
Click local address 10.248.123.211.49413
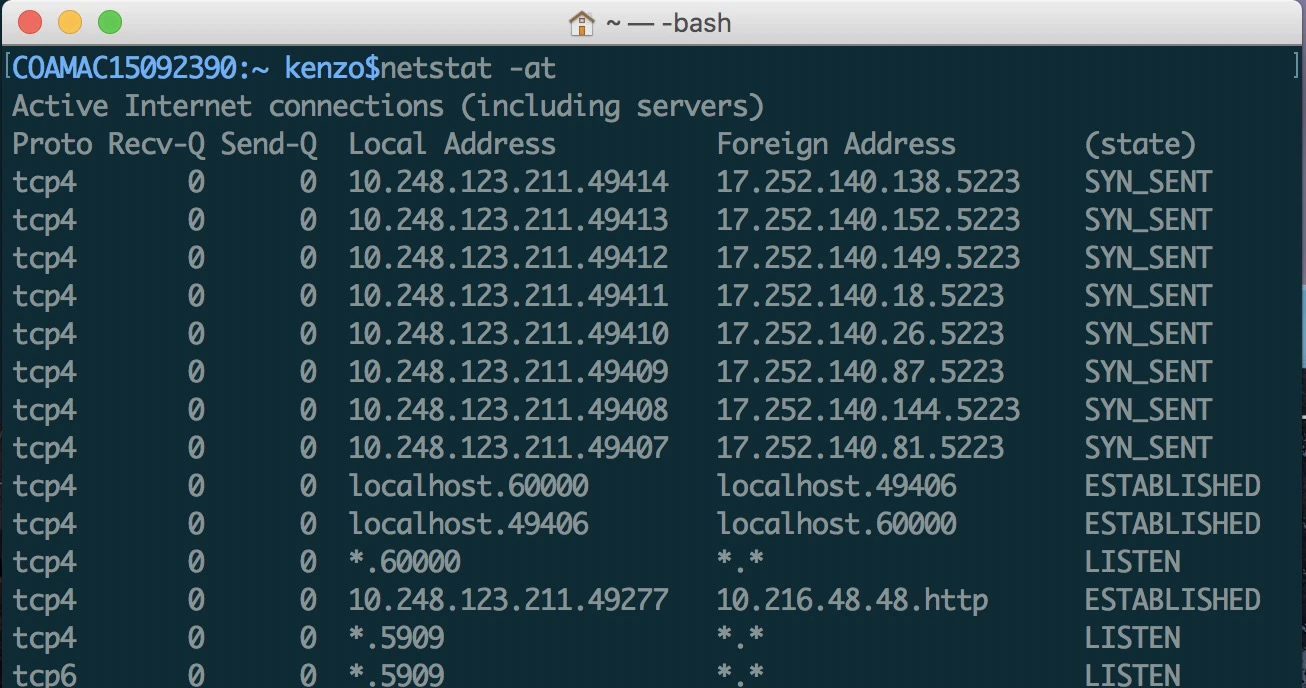508,220
